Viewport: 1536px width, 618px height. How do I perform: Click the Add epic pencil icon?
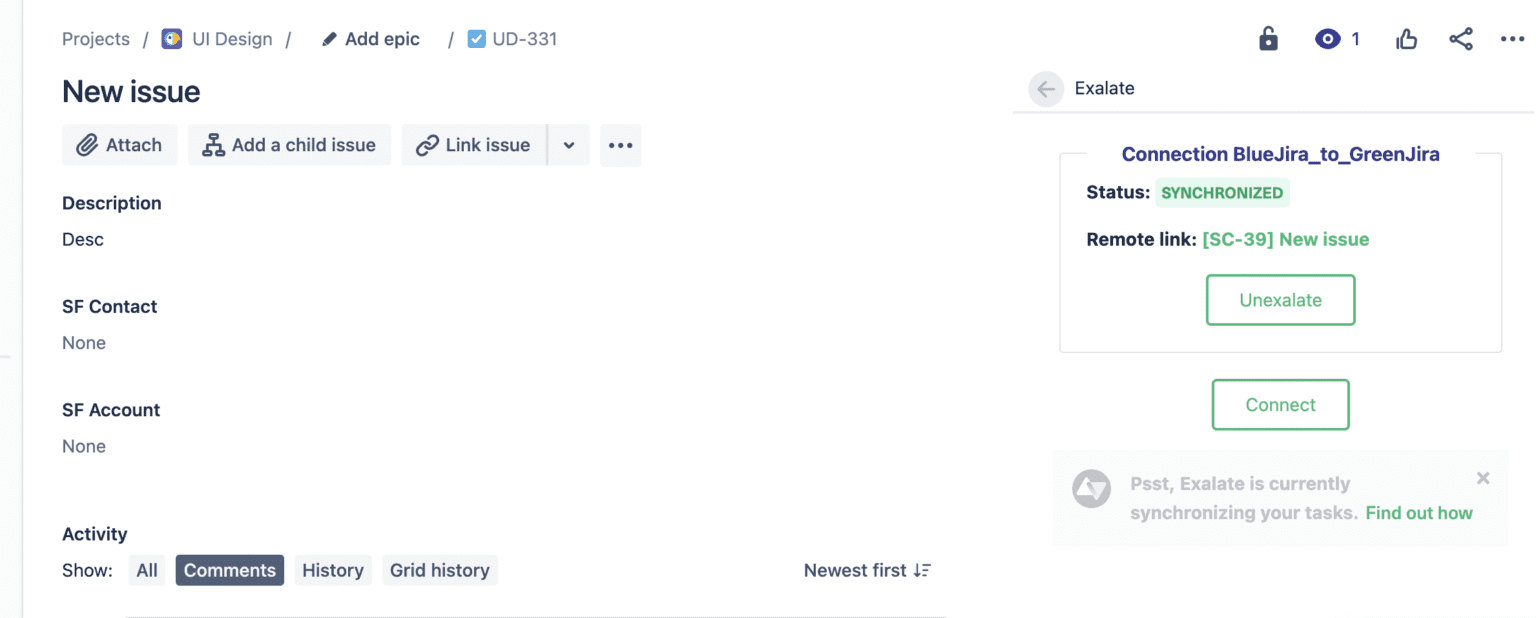click(x=329, y=38)
